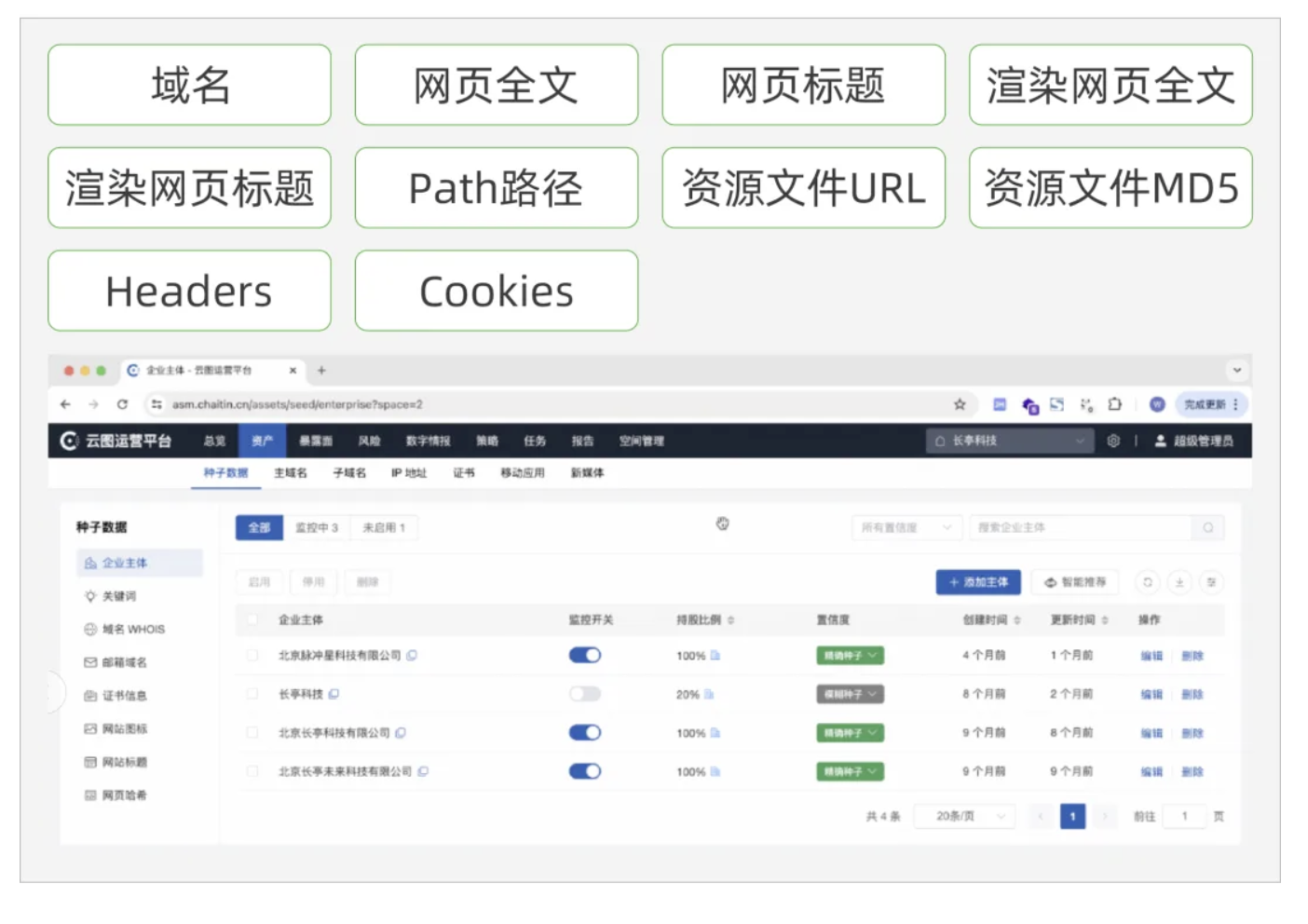Click the export download icon in the toolbar
Viewport: 1308px width, 924px height.
click(x=1179, y=582)
